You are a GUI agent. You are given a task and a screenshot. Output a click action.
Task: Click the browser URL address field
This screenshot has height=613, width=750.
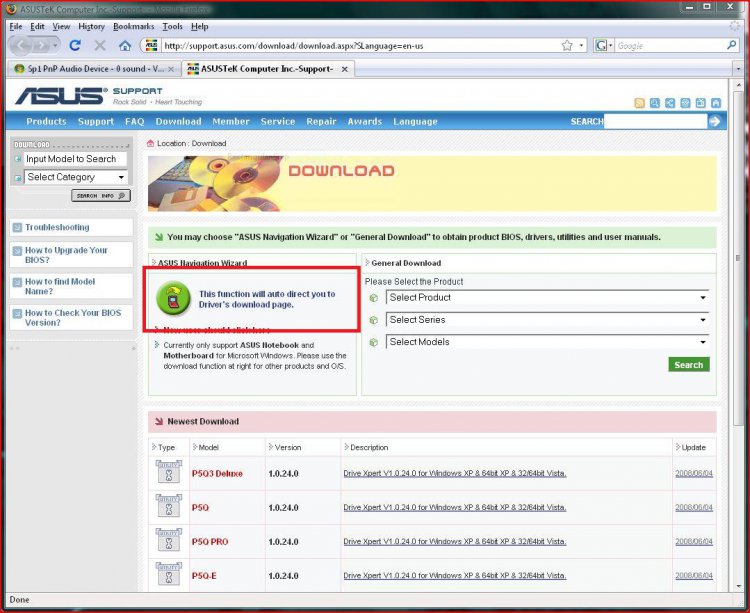pos(359,46)
